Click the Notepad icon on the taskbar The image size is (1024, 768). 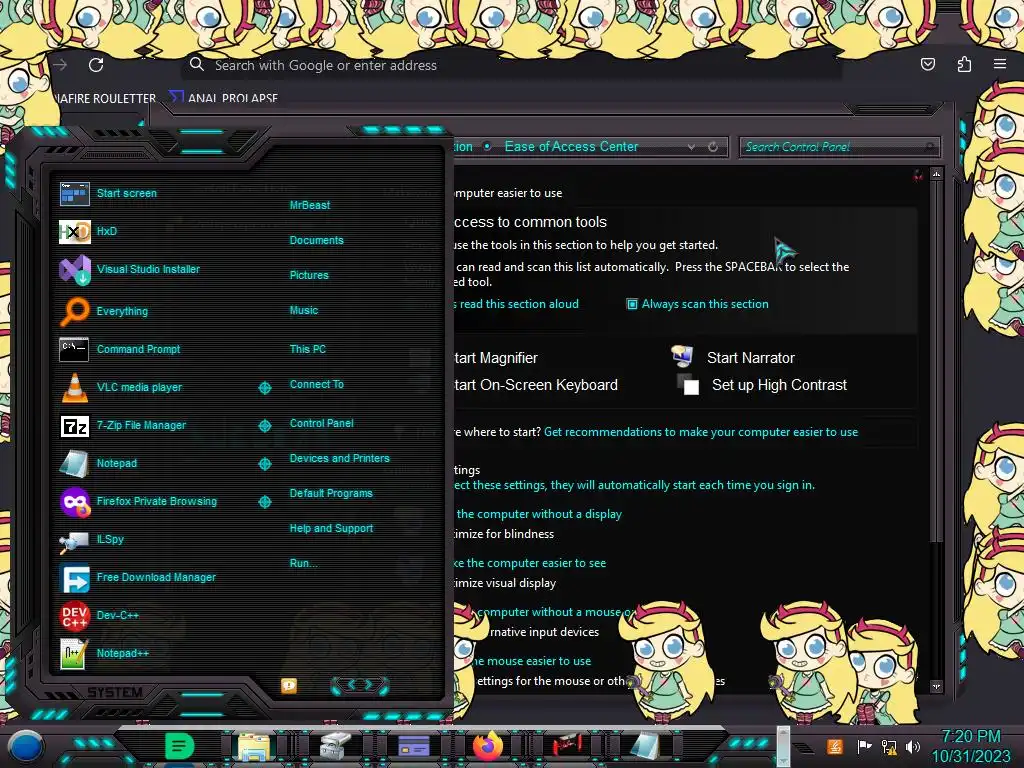645,746
